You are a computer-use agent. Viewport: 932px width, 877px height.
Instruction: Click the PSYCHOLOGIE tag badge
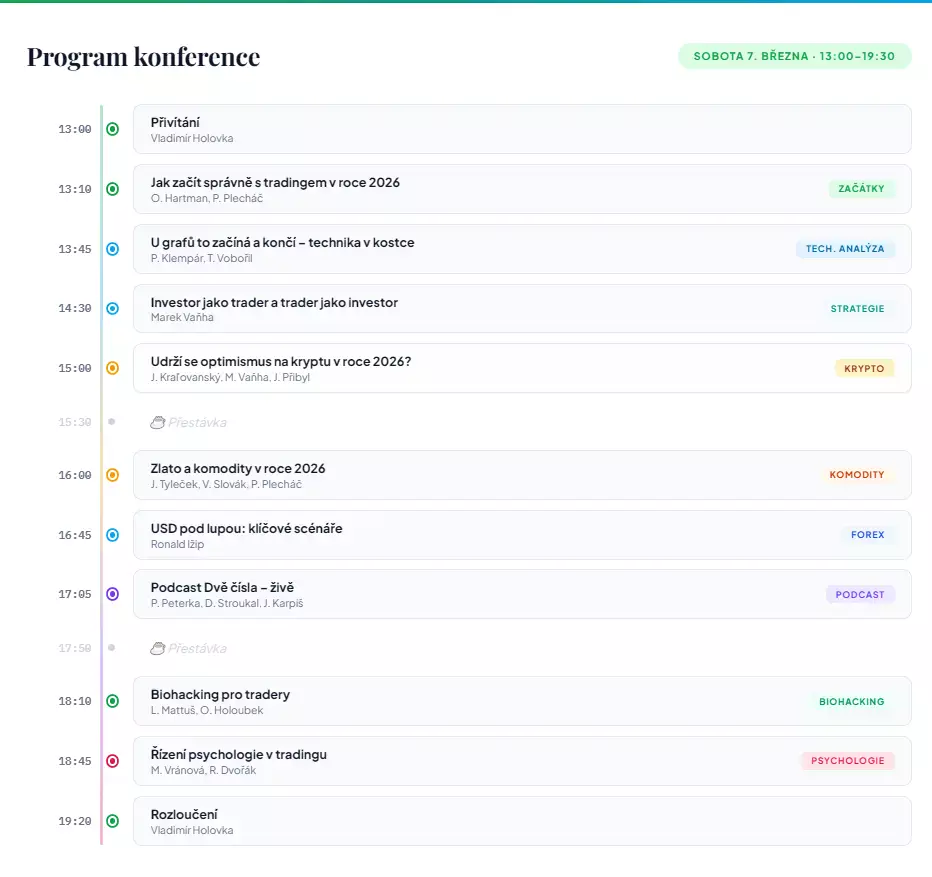pyautogui.click(x=848, y=760)
